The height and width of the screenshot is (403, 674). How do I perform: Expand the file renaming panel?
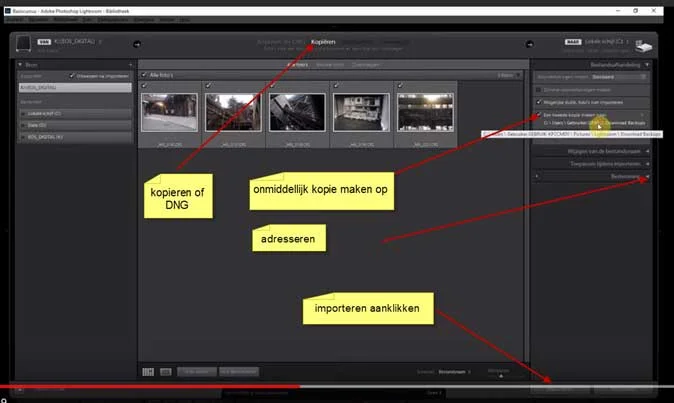[x=591, y=151]
